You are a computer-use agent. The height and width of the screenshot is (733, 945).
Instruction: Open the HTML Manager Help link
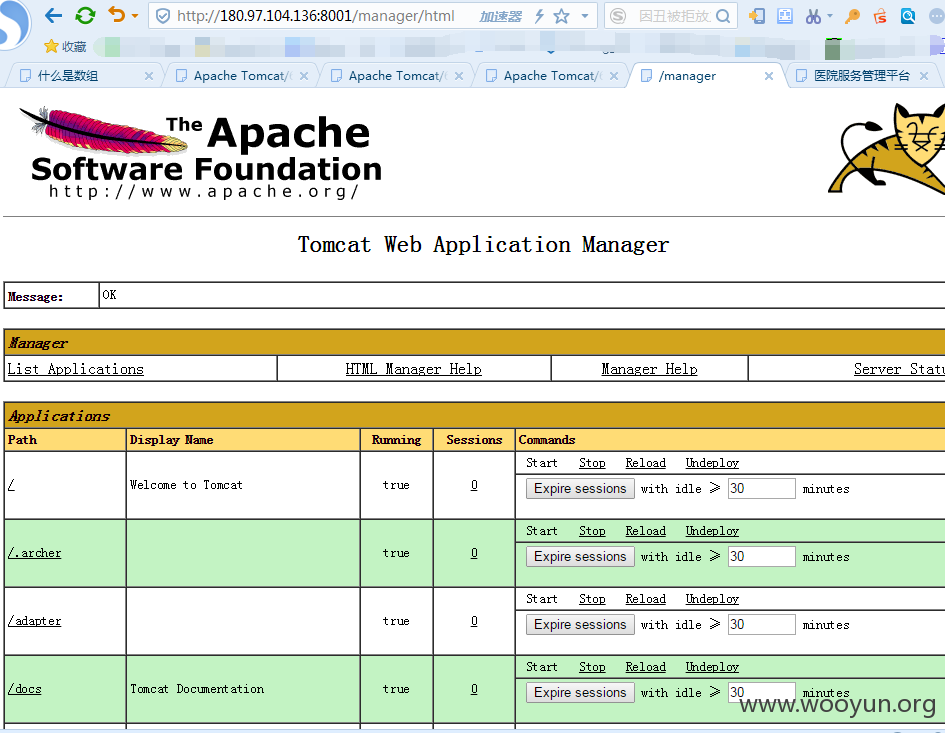click(413, 369)
